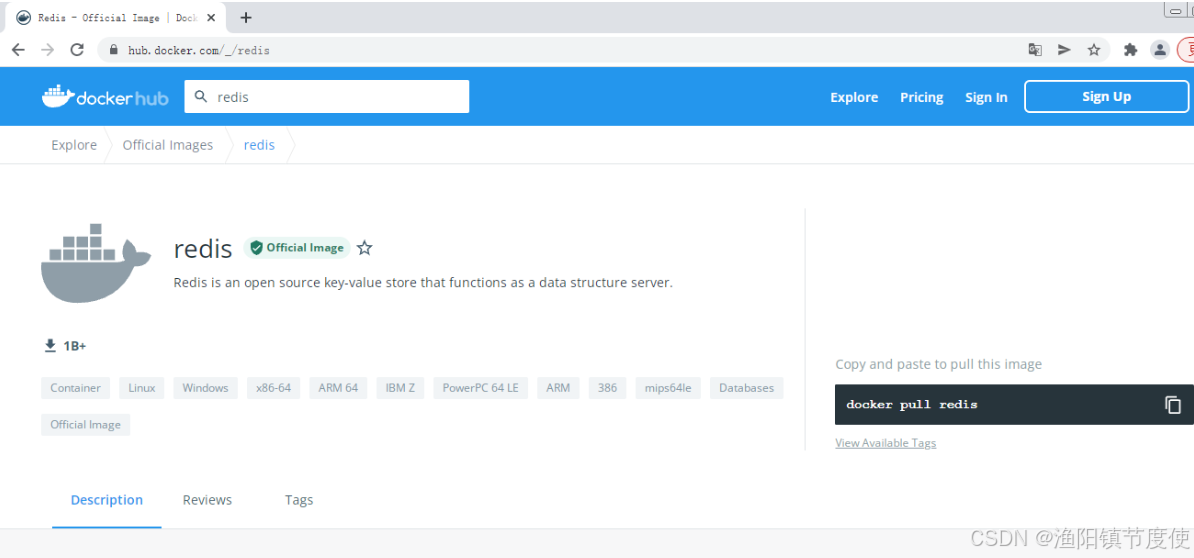The height and width of the screenshot is (558, 1194).
Task: Click 'Copy and paste to pull this image'
Action: click(x=938, y=365)
